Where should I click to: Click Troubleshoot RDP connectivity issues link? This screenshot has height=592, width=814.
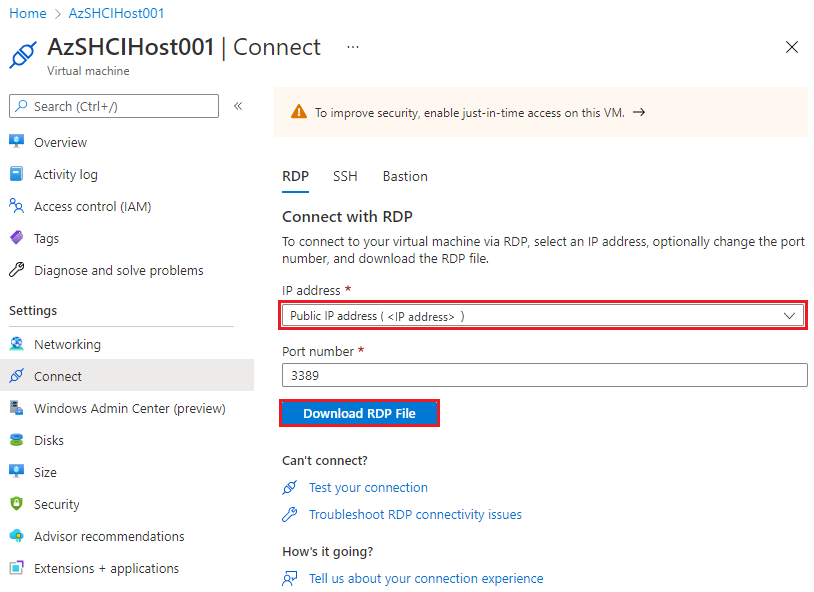pos(415,514)
